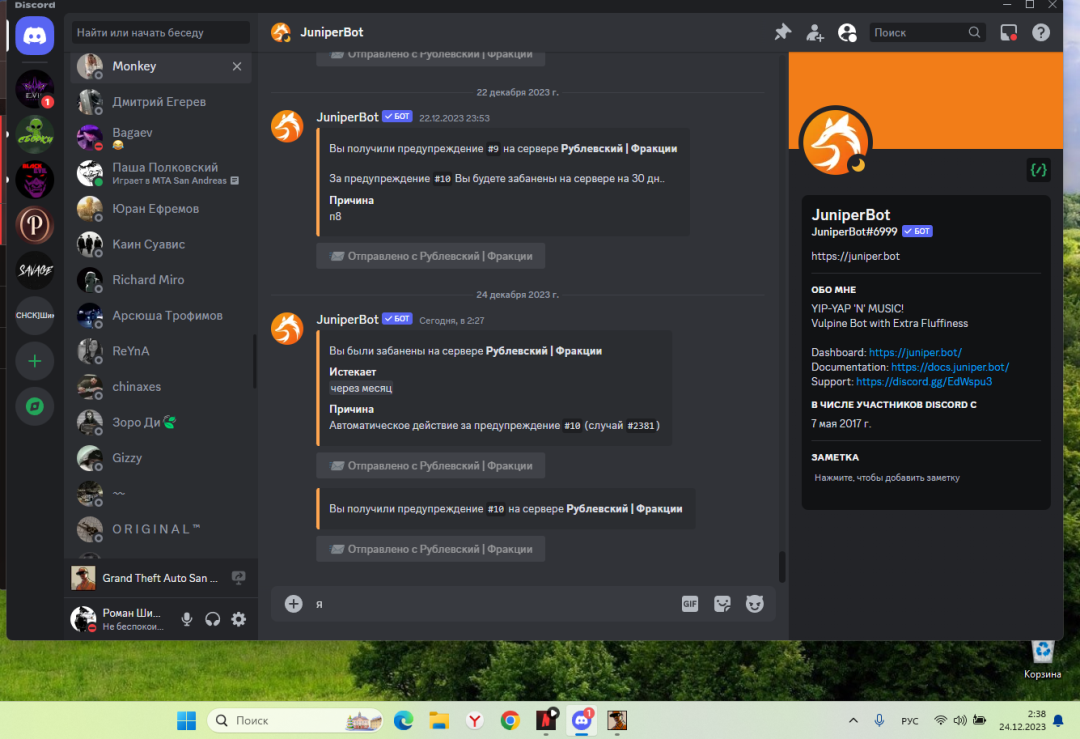Screen dimensions: 1080x739
Task: Hide the user profile panel
Action: point(848,32)
